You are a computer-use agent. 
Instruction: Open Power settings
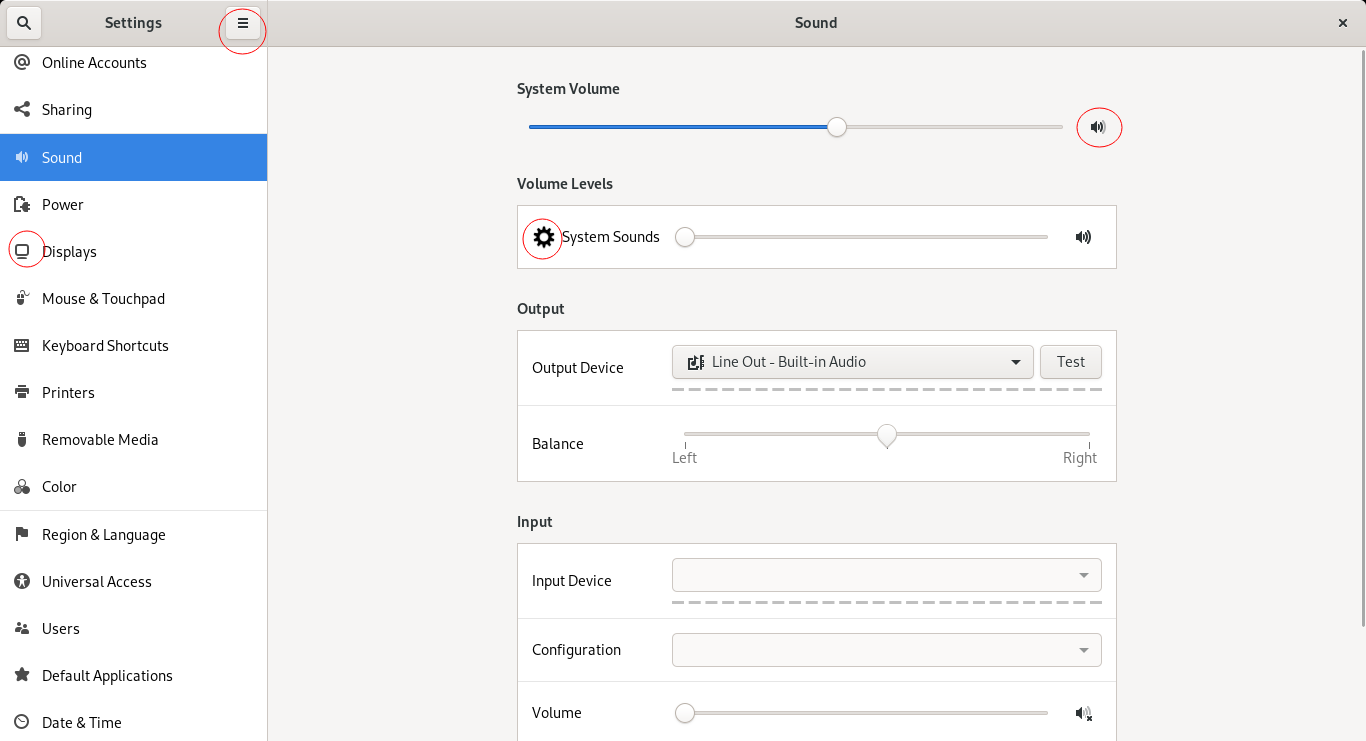tap(134, 205)
